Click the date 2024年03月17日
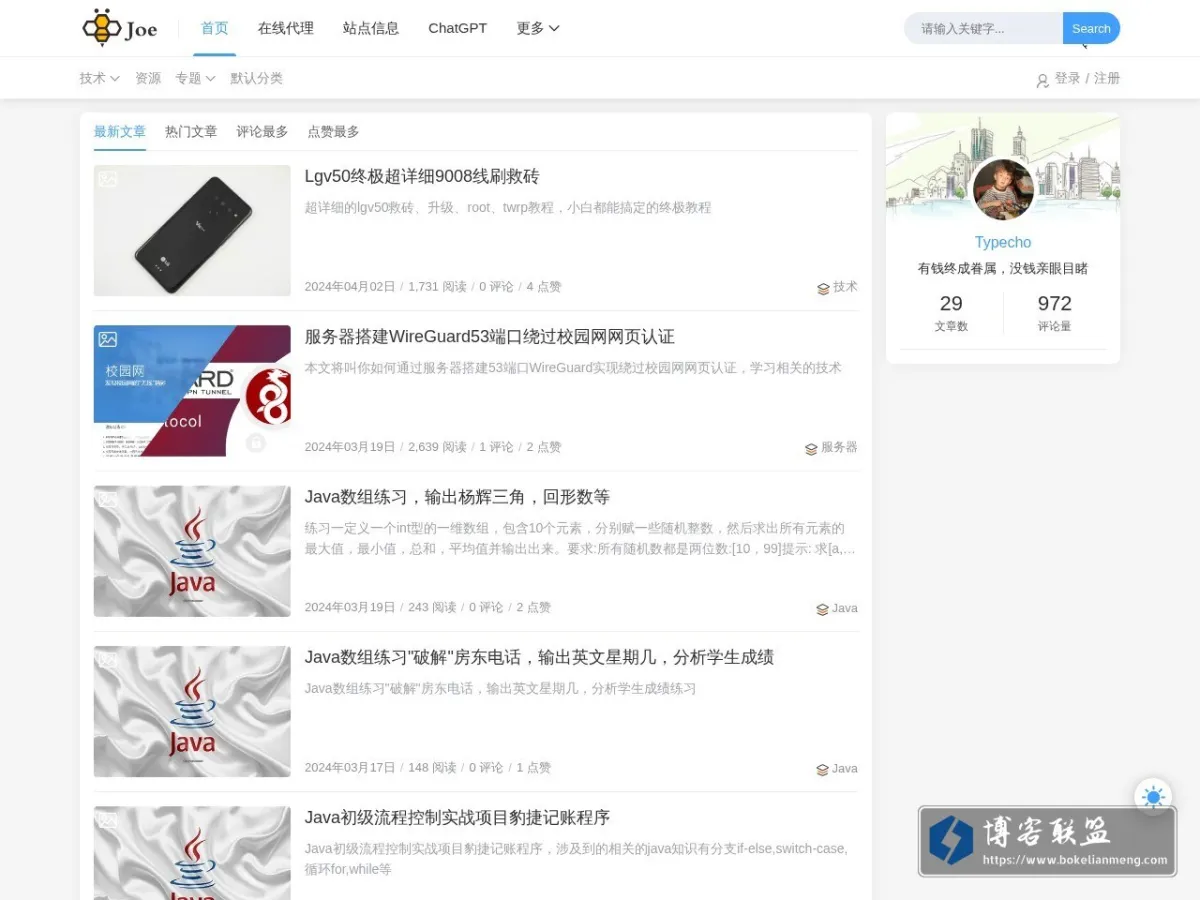This screenshot has width=1200, height=900. coord(350,768)
